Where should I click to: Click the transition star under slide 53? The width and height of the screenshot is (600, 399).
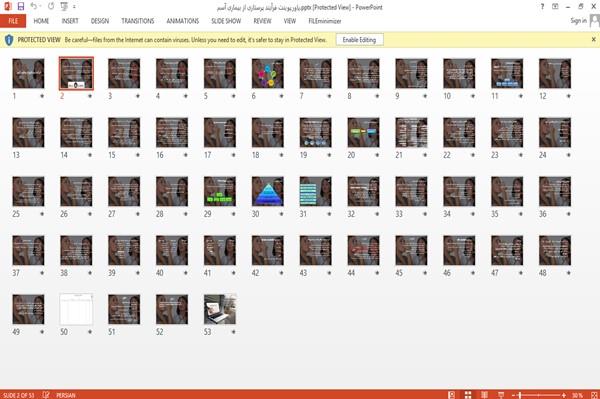point(233,332)
